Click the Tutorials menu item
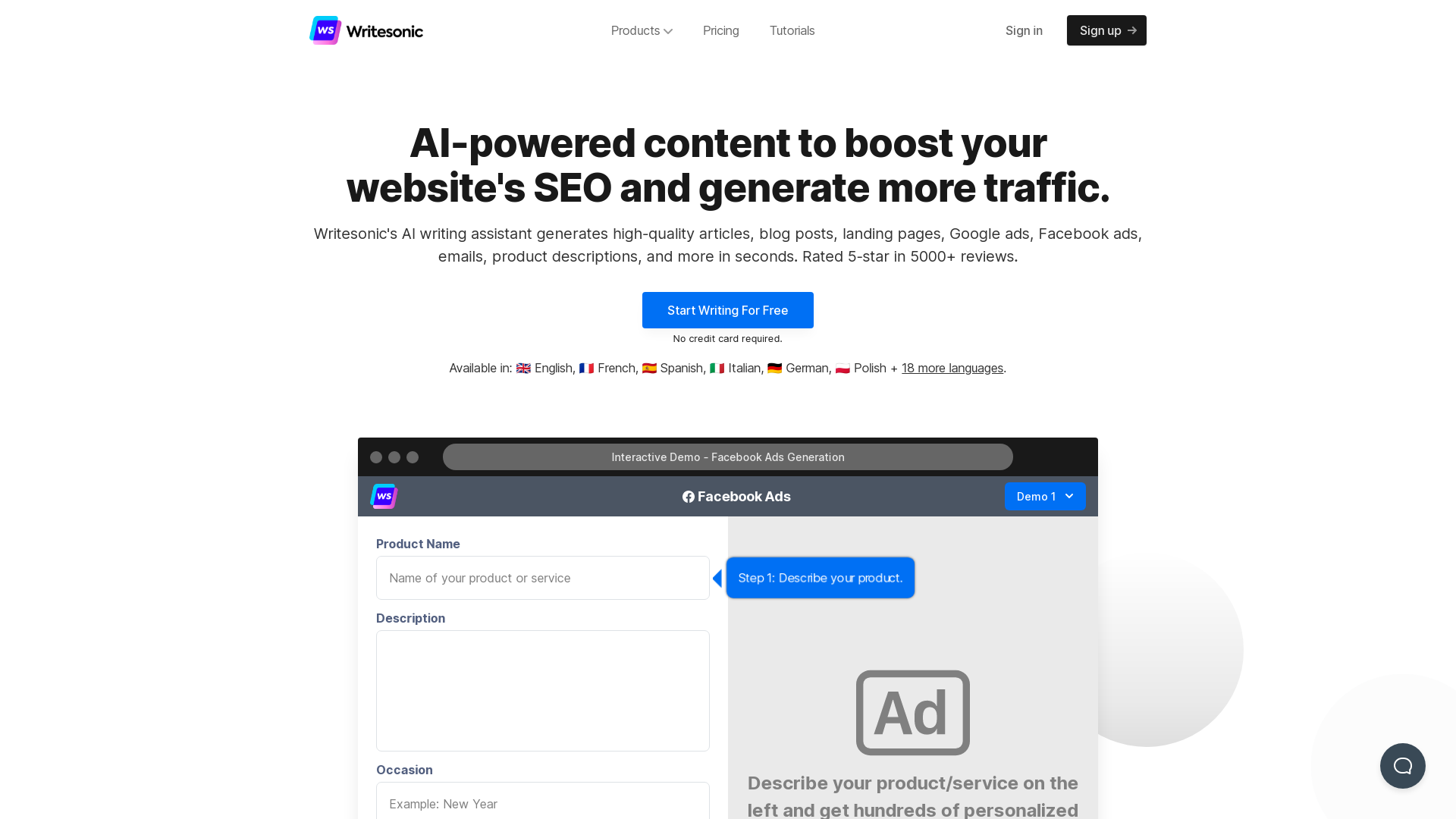Screen dimensions: 1456x819 [x=792, y=30]
